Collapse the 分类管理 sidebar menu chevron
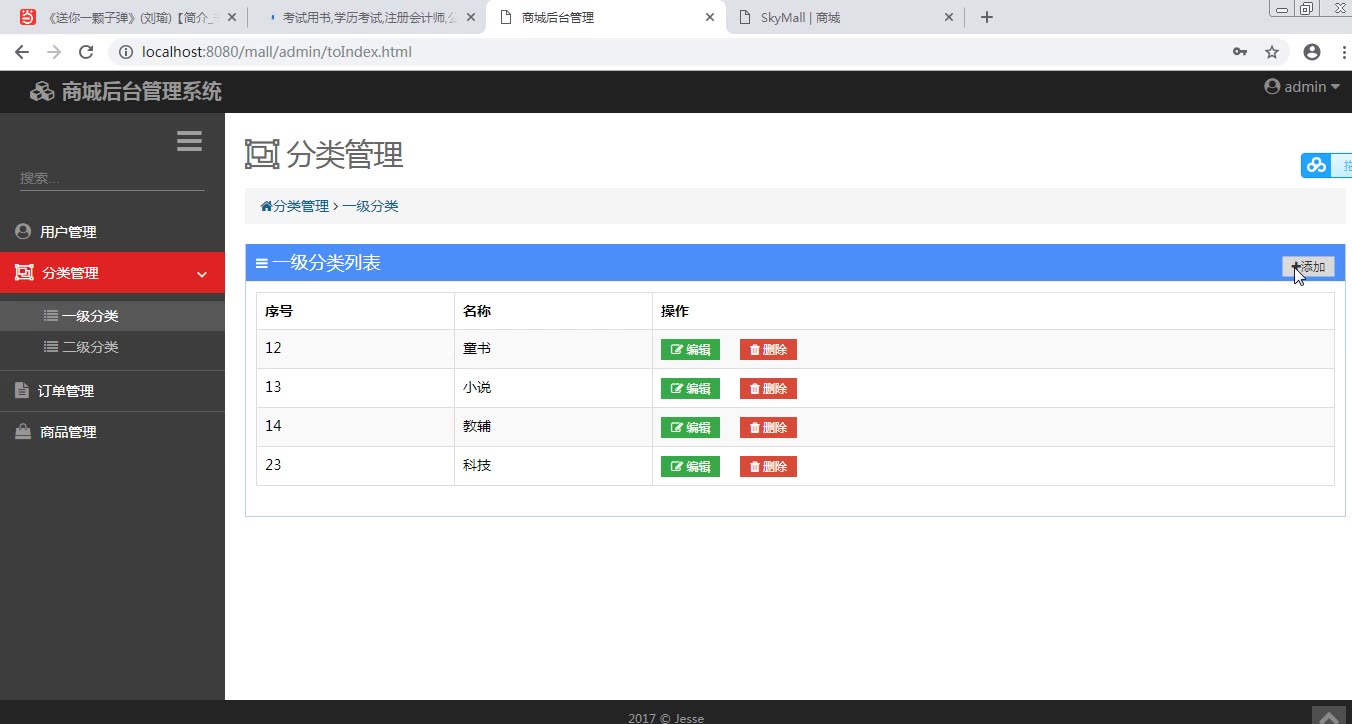Screen dimensions: 1352x724 coord(202,274)
